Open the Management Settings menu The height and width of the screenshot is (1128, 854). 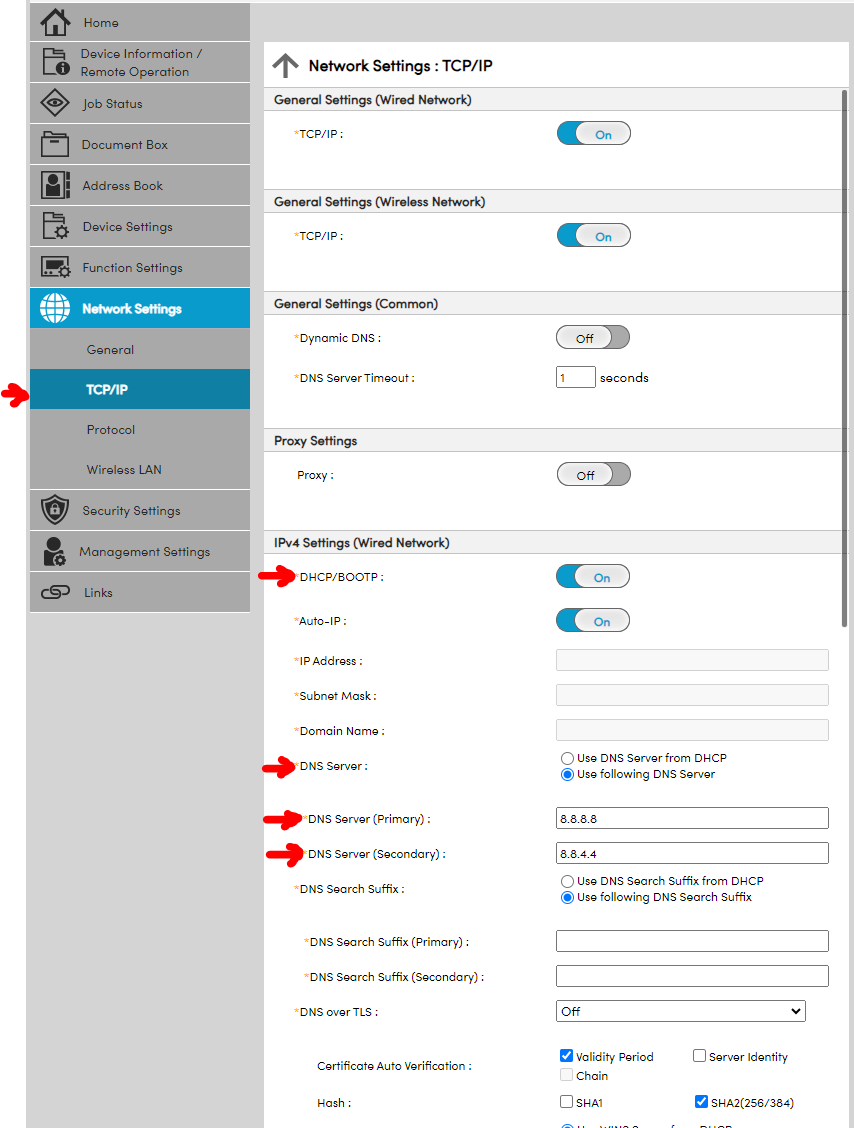140,551
